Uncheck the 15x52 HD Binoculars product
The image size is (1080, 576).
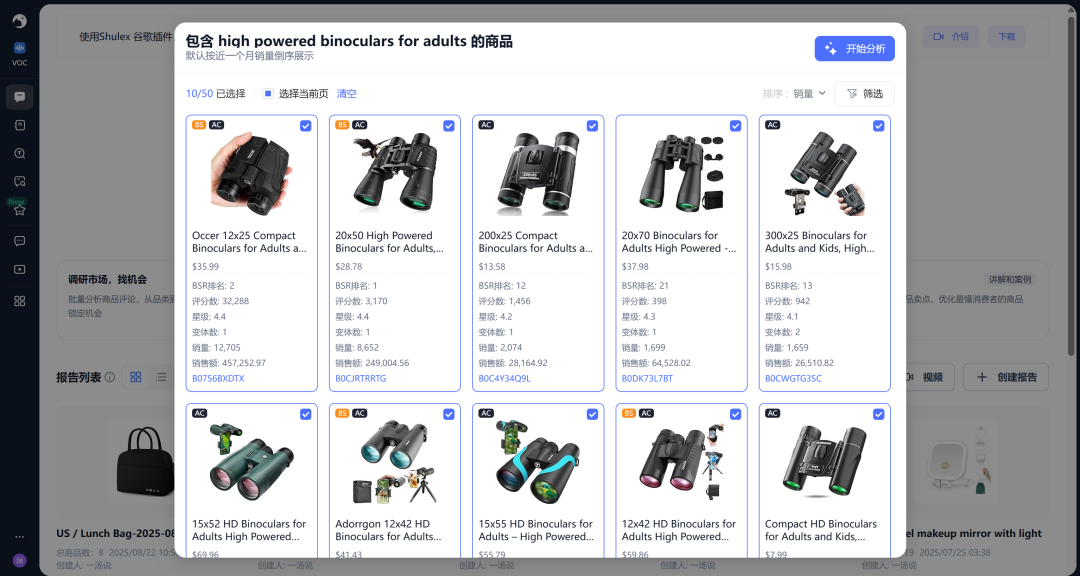pos(306,414)
